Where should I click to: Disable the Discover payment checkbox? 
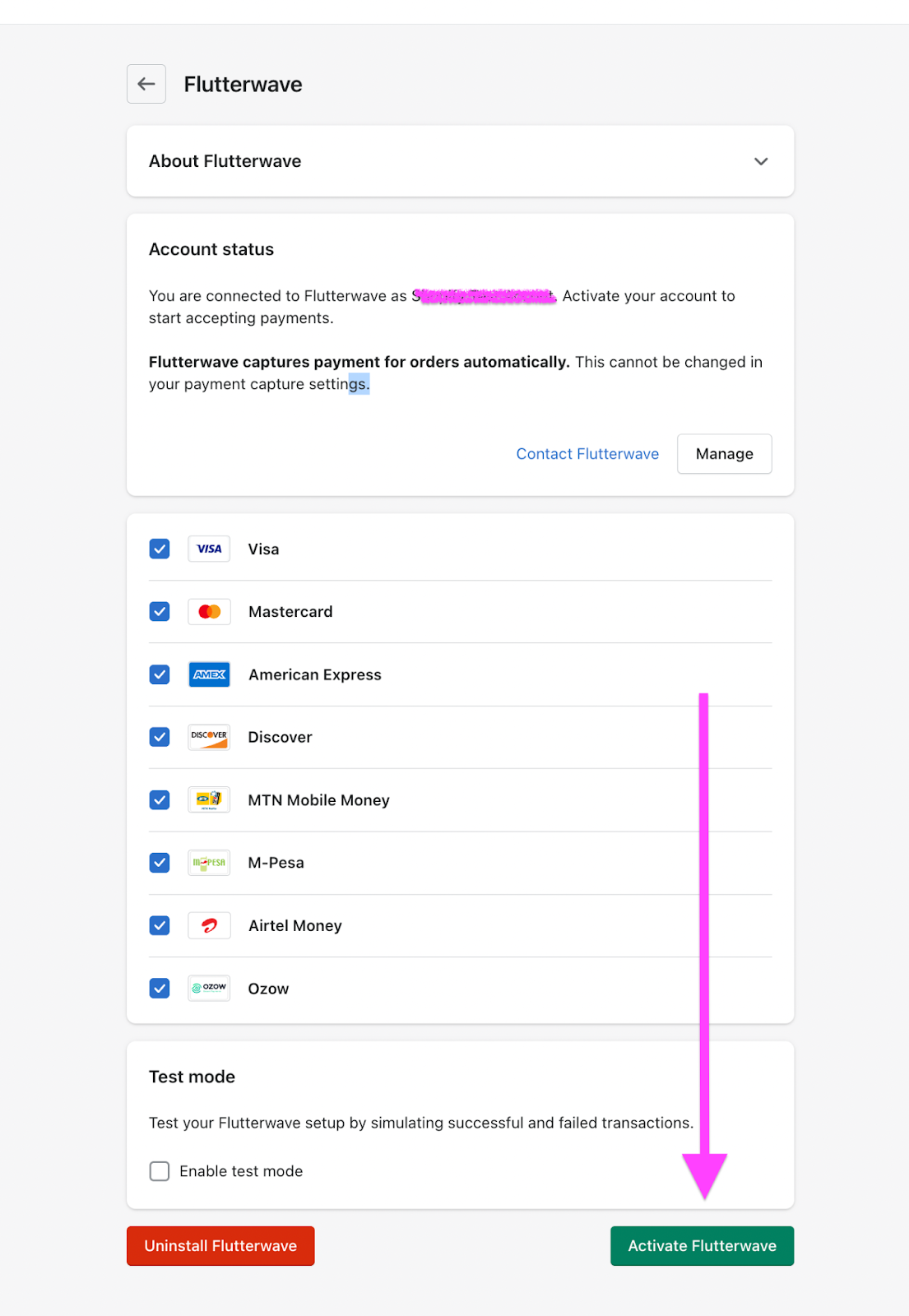tap(160, 737)
